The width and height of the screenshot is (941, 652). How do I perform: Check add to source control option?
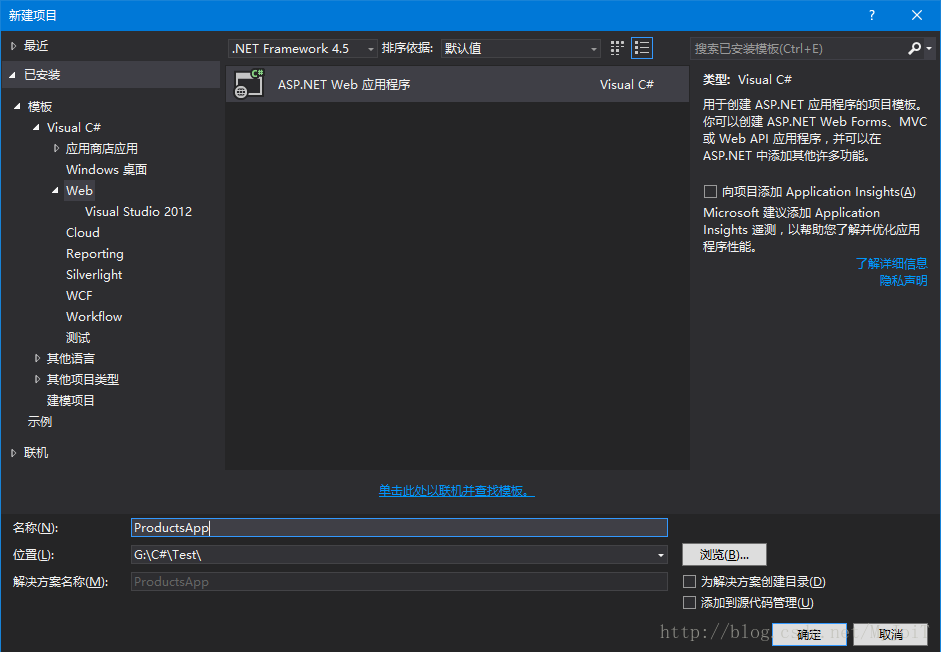coord(690,603)
